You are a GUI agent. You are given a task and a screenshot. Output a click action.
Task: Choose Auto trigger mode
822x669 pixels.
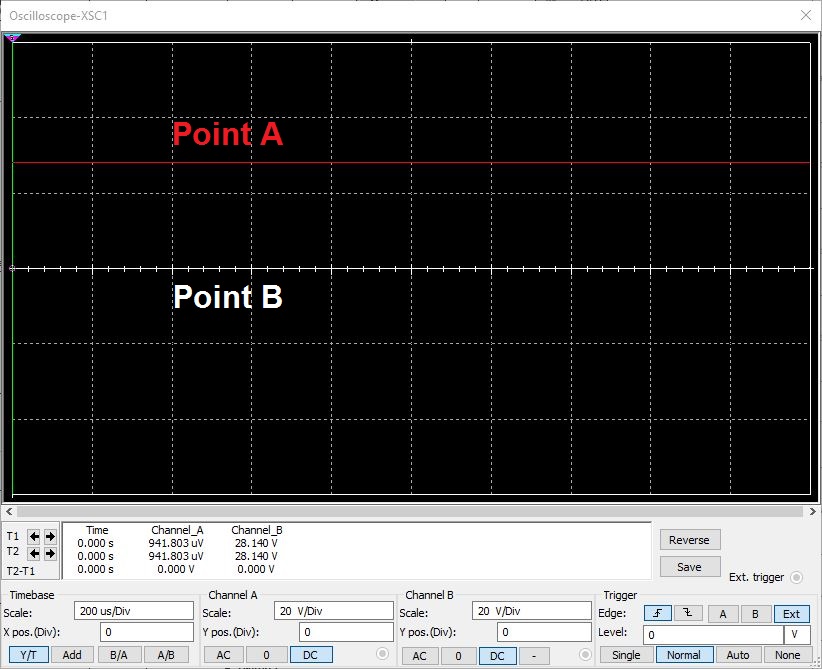tap(738, 655)
